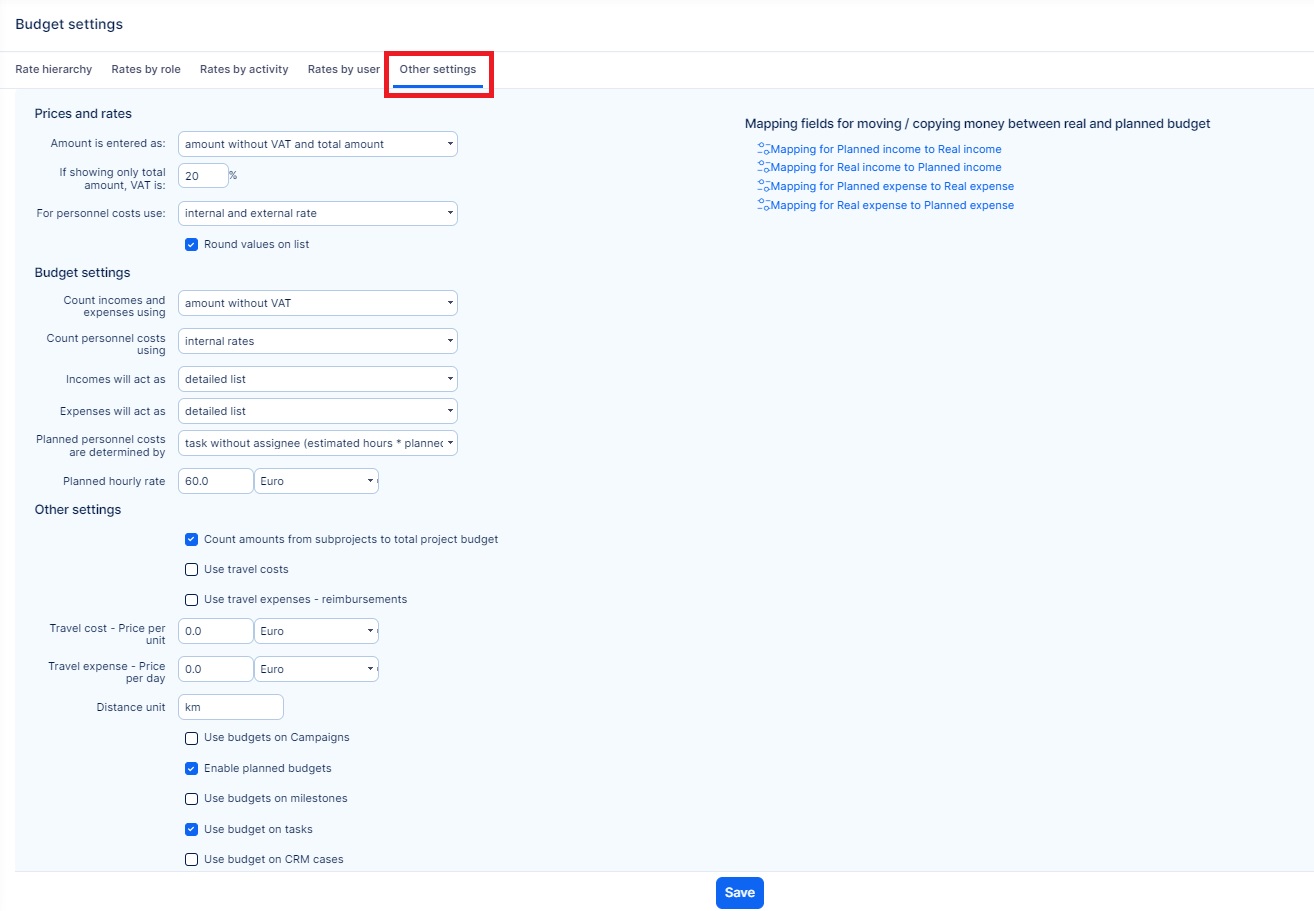Click mapping icon beside Real income to Planned income
Viewport: 1314px width, 911px height.
tap(763, 167)
